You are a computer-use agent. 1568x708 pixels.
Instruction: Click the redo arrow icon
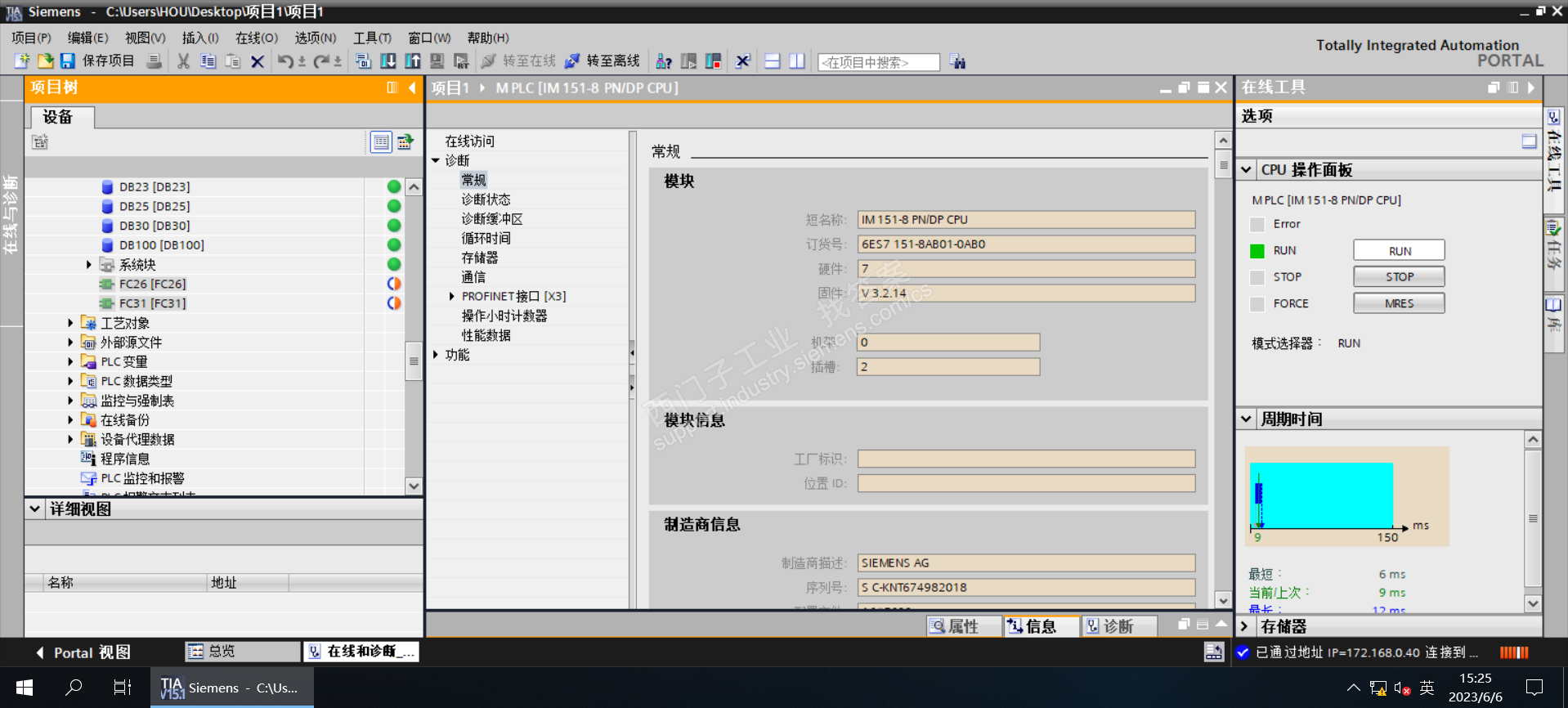pos(321,61)
